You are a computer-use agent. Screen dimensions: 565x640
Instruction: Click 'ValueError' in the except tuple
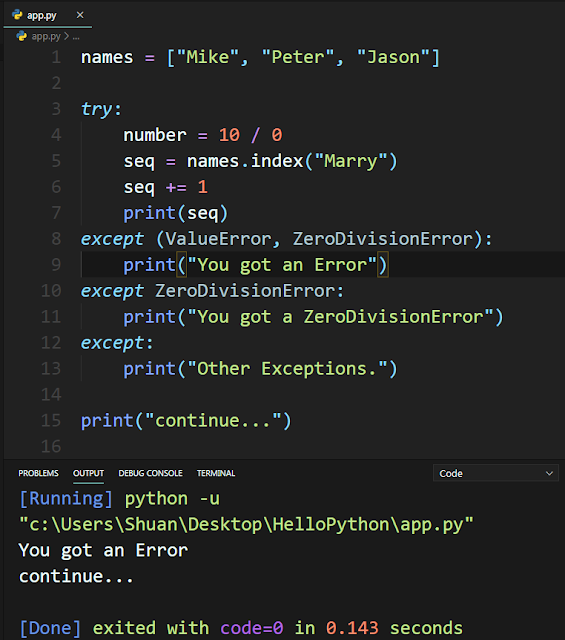coord(218,239)
